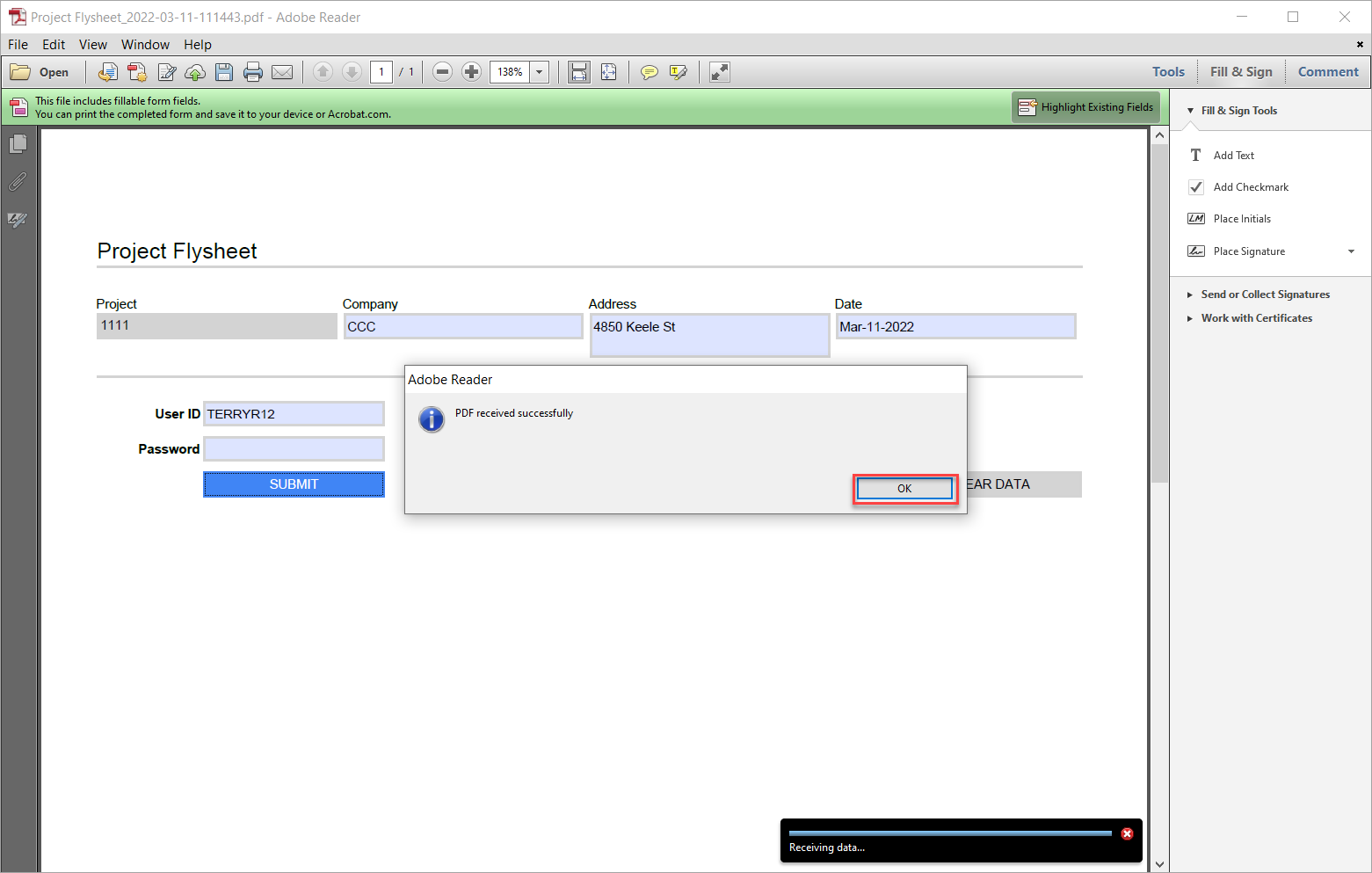This screenshot has height=873, width=1372.
Task: Open the Attachments paperclip sidebar icon
Action: [x=18, y=182]
